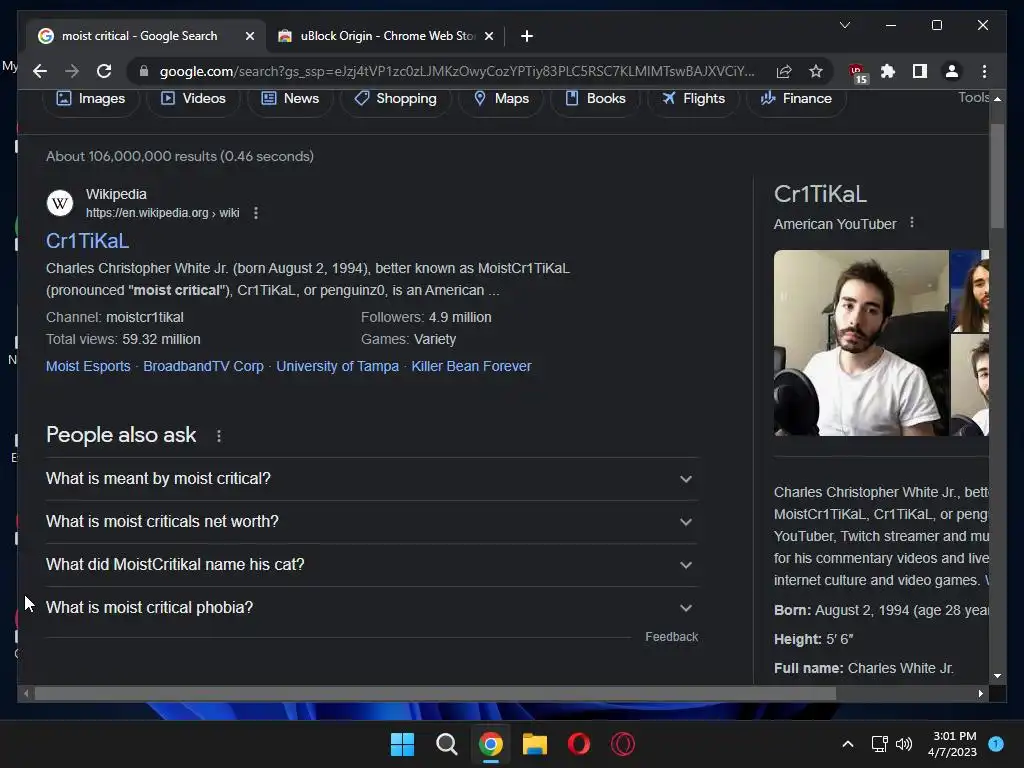Click the browser forward arrow
Viewport: 1024px width, 768px height.
(x=72, y=71)
